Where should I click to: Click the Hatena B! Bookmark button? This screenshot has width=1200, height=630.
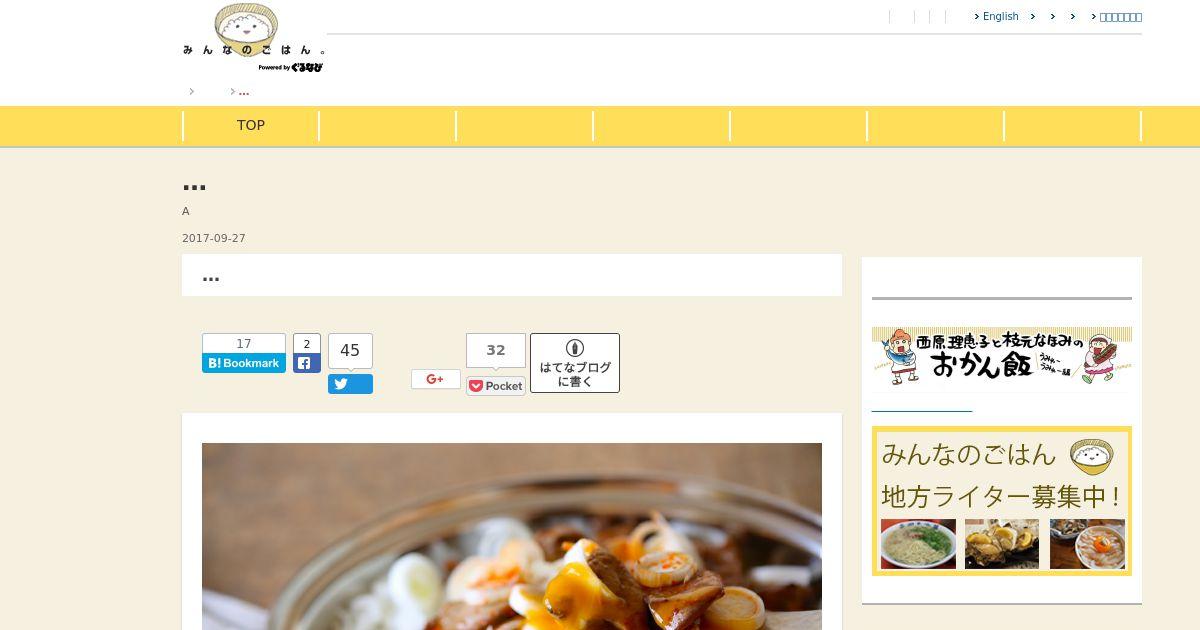coord(244,363)
